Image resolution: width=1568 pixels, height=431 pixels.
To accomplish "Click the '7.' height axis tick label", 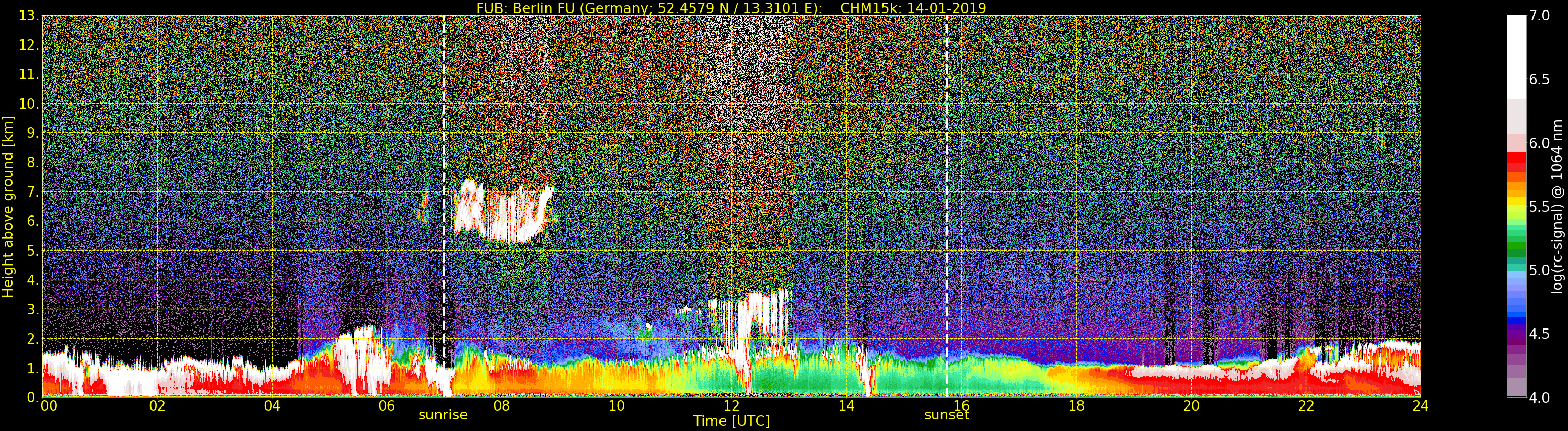I will coord(32,192).
